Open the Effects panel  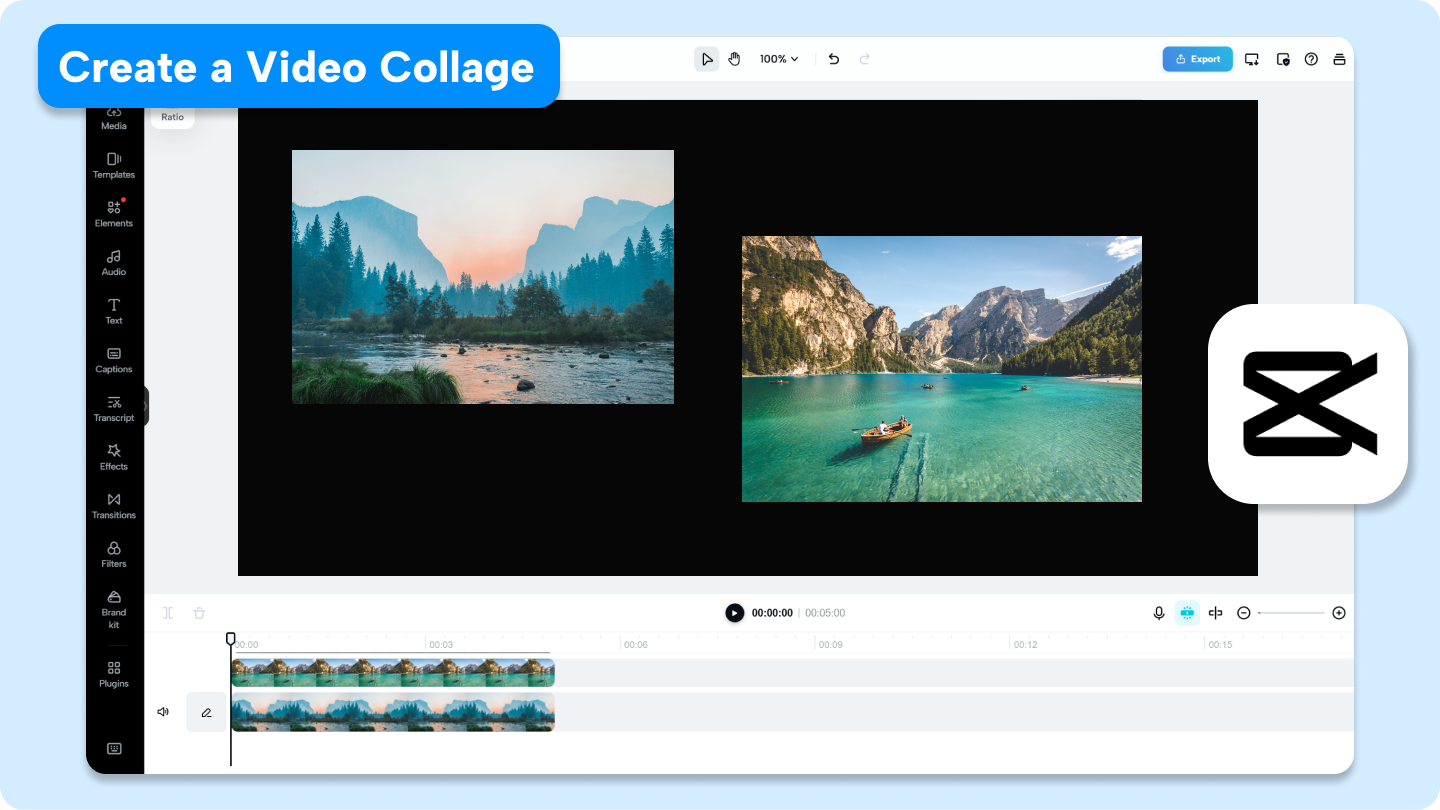point(113,458)
